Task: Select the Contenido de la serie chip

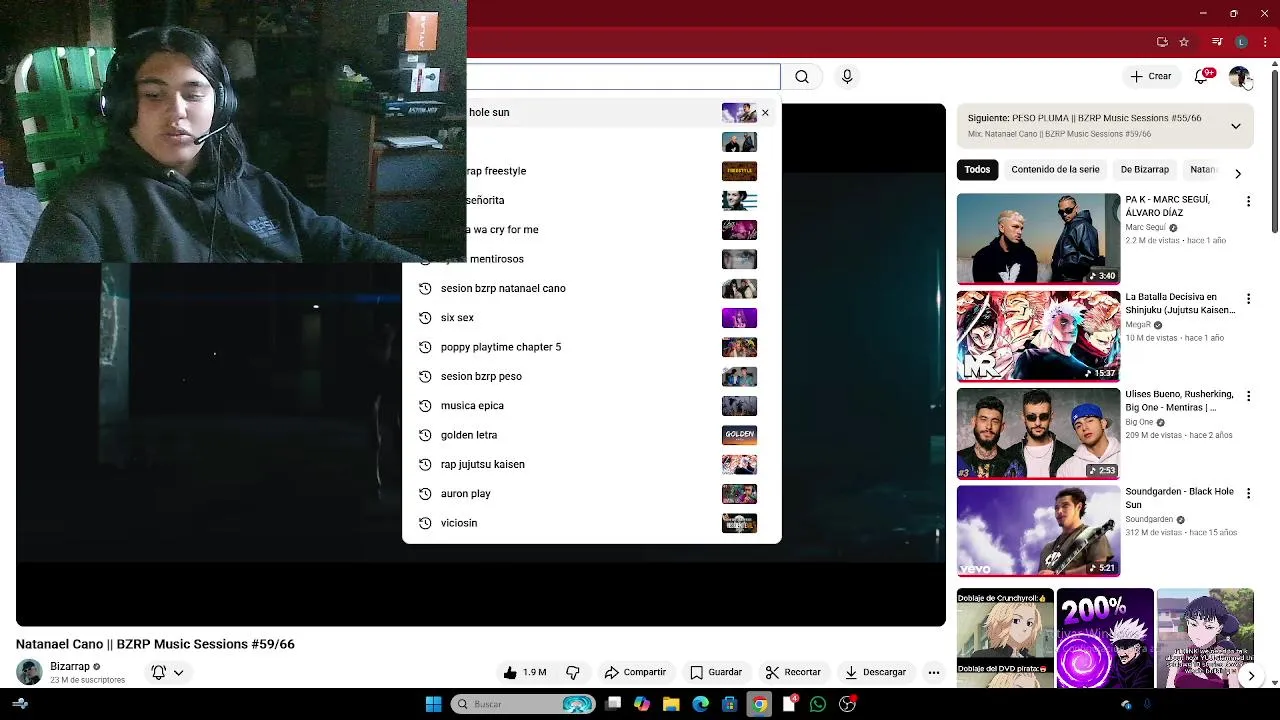Action: point(1055,170)
